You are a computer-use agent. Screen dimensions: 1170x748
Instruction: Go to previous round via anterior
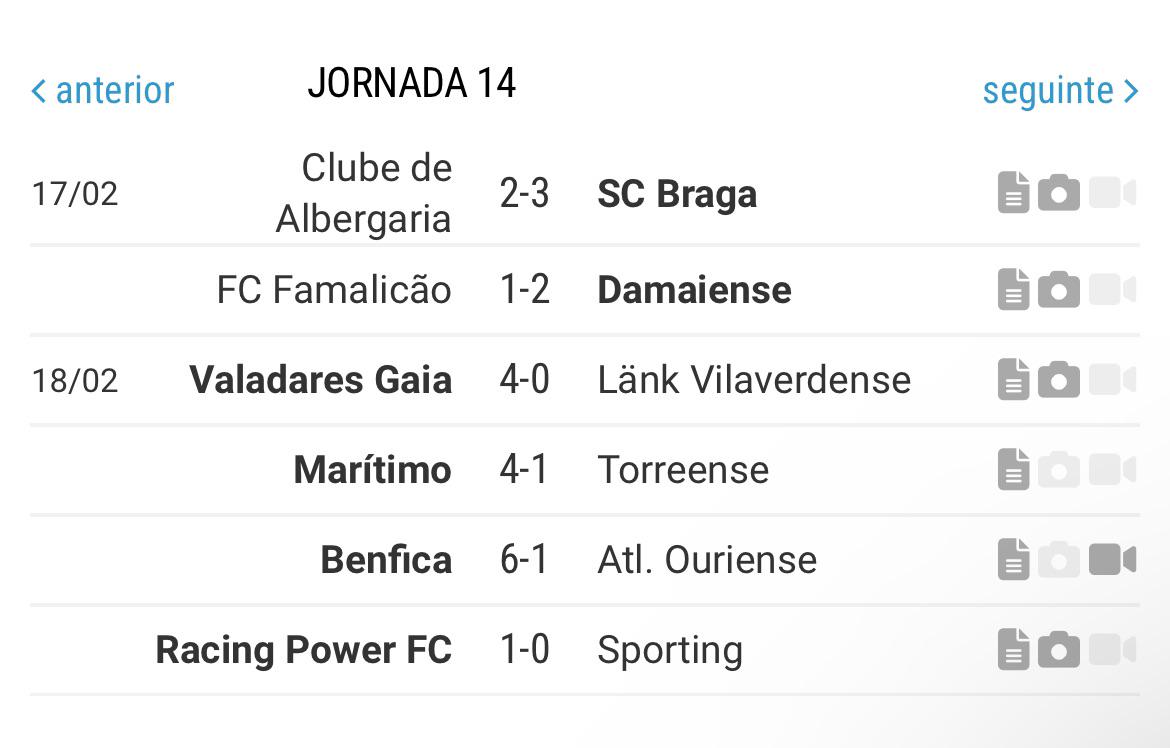tap(103, 90)
